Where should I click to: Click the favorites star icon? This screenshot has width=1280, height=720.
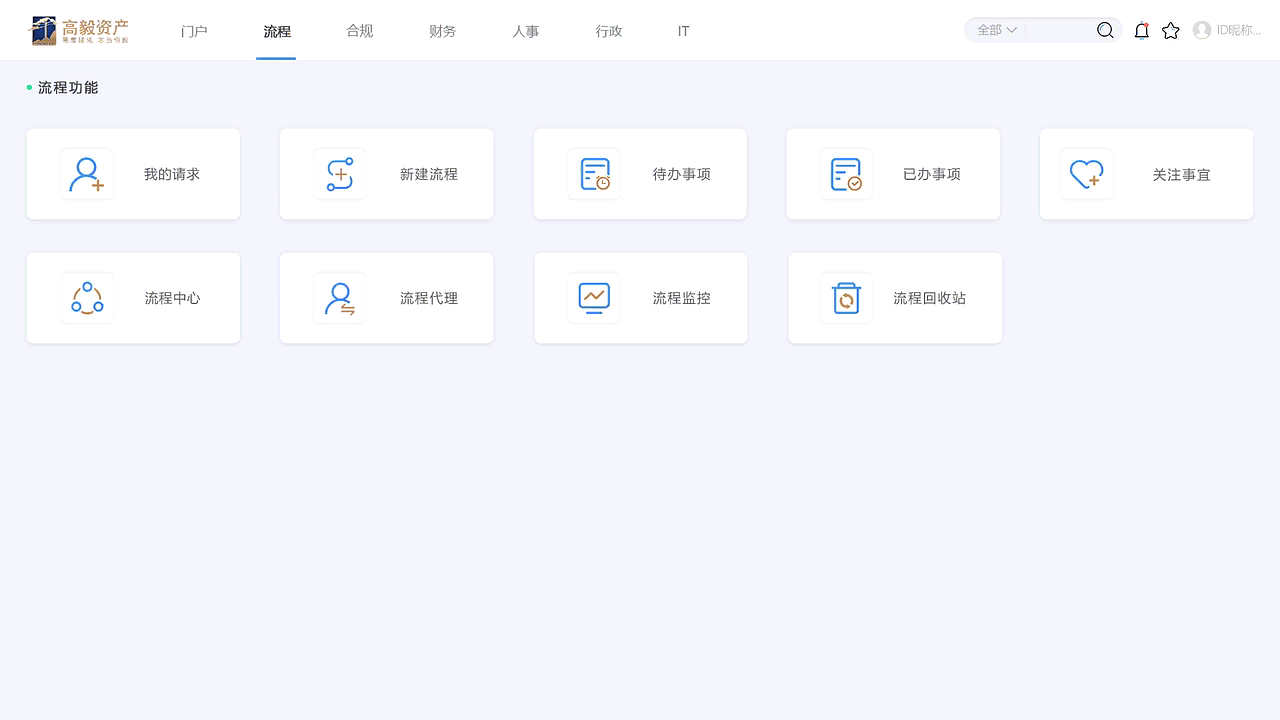click(x=1171, y=30)
